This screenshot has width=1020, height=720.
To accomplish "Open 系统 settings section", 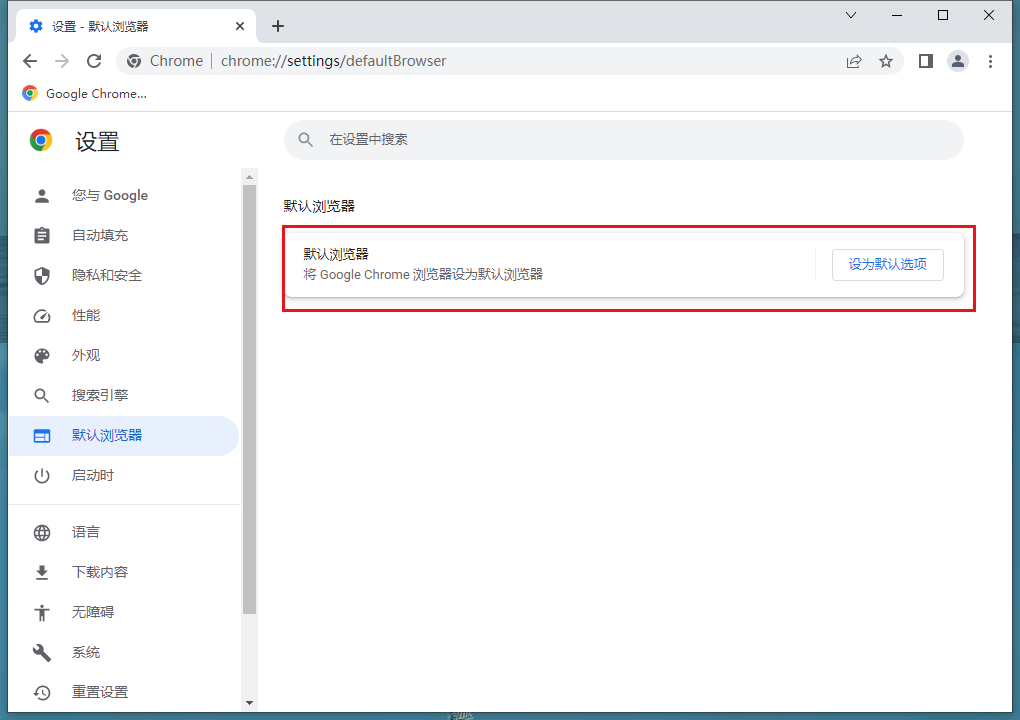I will tap(124, 652).
